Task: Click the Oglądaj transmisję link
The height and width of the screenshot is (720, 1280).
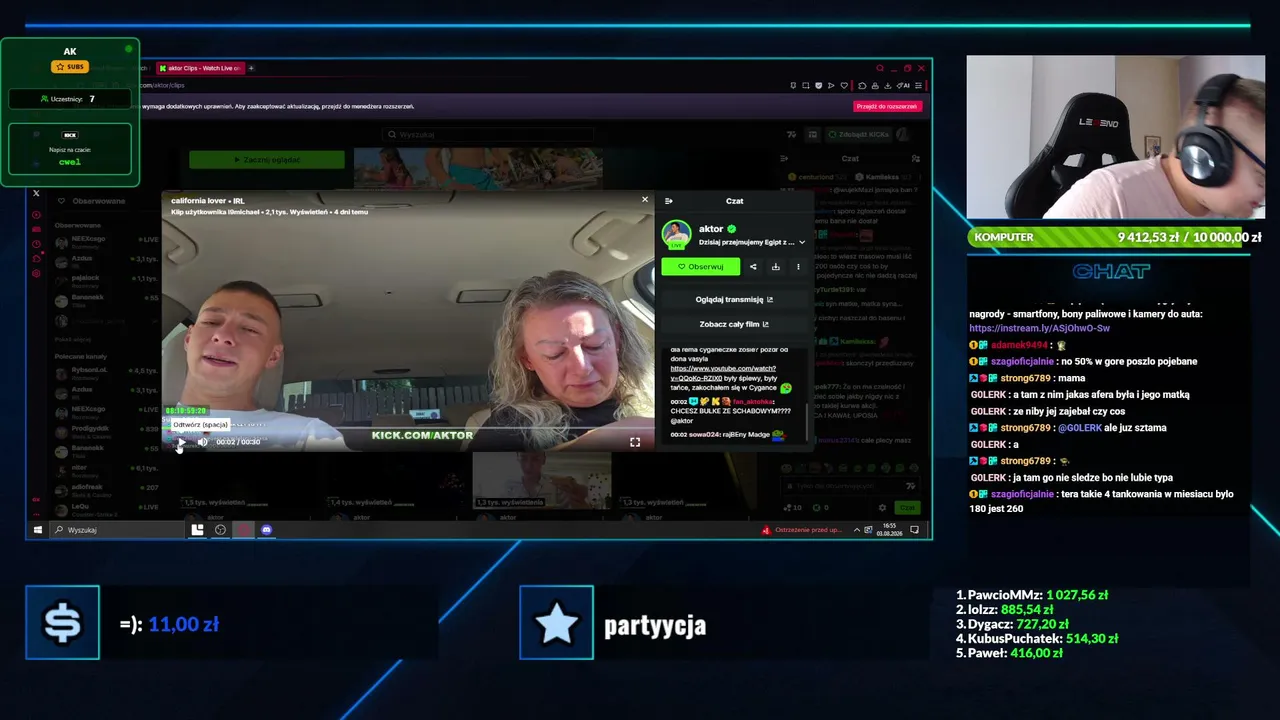Action: (x=734, y=299)
